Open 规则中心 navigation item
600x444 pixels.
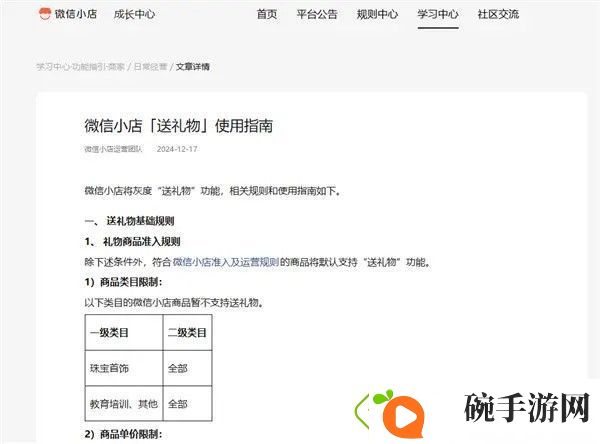377,15
